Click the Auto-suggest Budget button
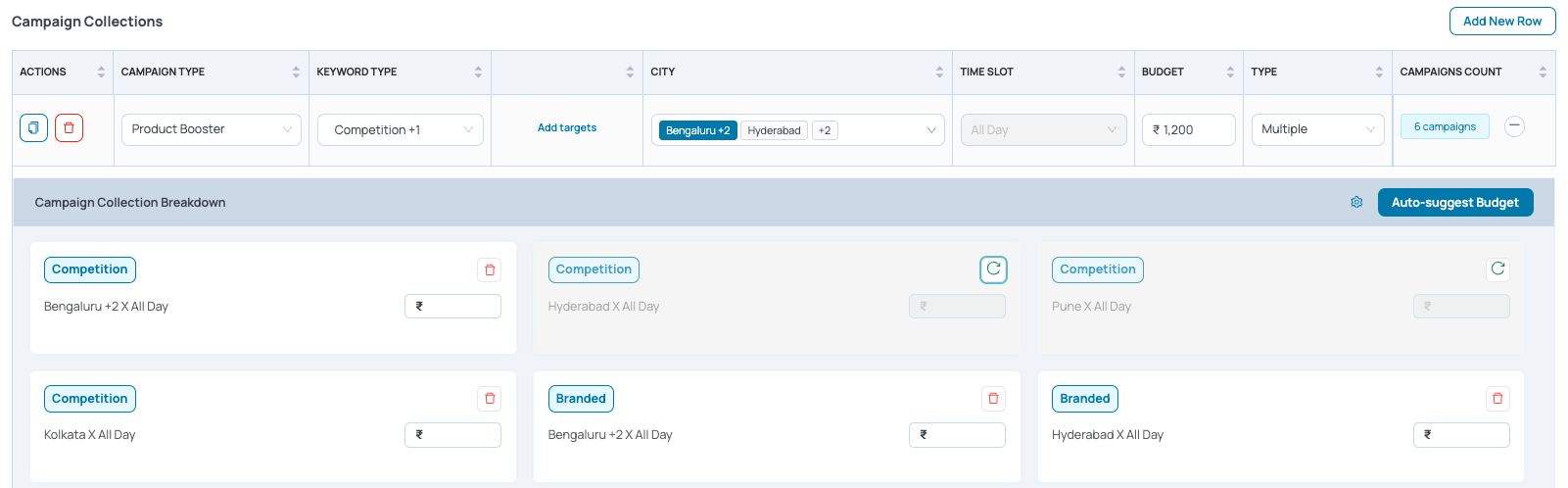1568x488 pixels. (1455, 202)
